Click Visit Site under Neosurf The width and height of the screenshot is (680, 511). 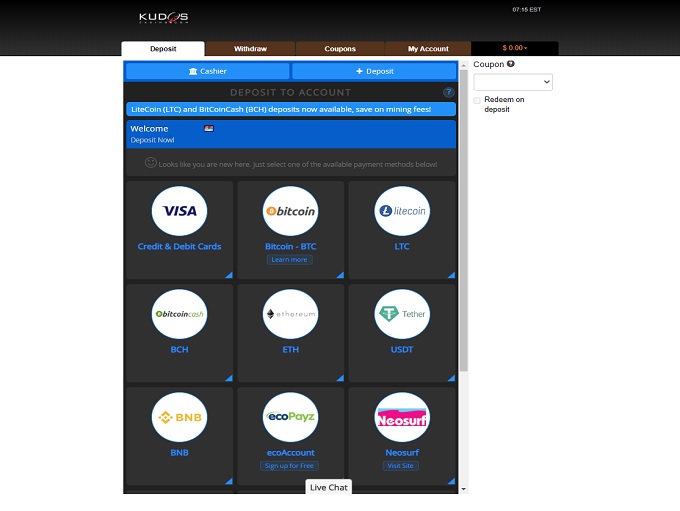pos(400,465)
